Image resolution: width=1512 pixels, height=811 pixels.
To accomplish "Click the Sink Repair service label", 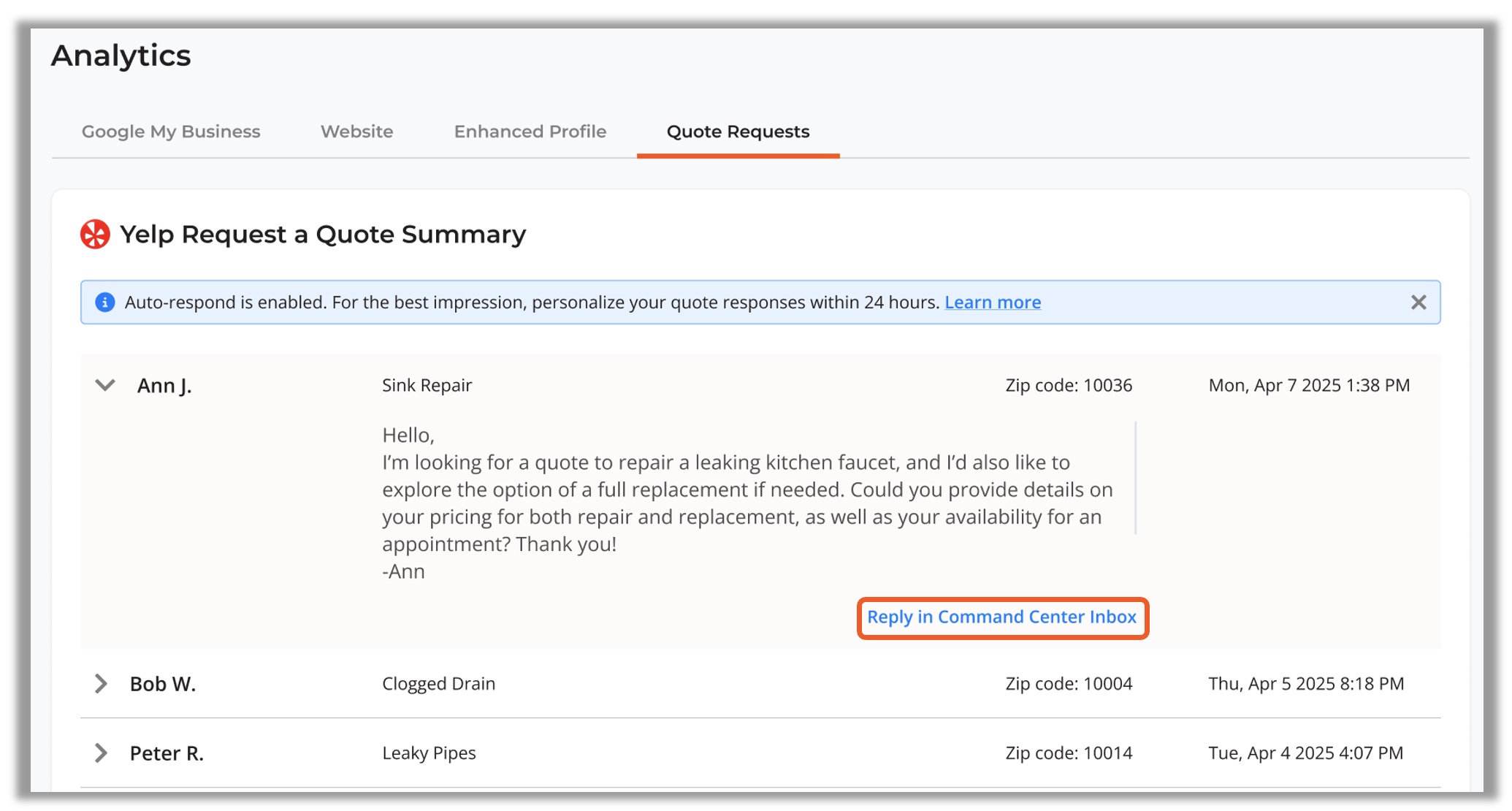I will tap(427, 385).
